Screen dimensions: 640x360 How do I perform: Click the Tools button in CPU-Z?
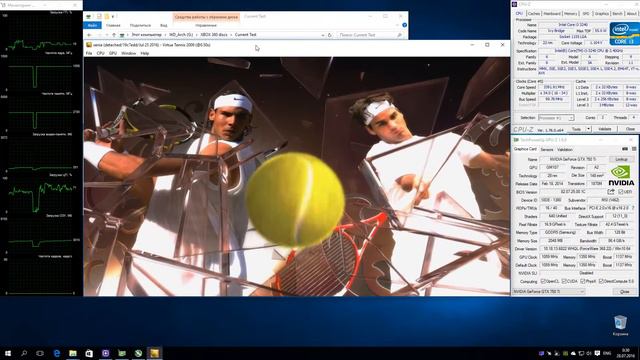[x=576, y=129]
